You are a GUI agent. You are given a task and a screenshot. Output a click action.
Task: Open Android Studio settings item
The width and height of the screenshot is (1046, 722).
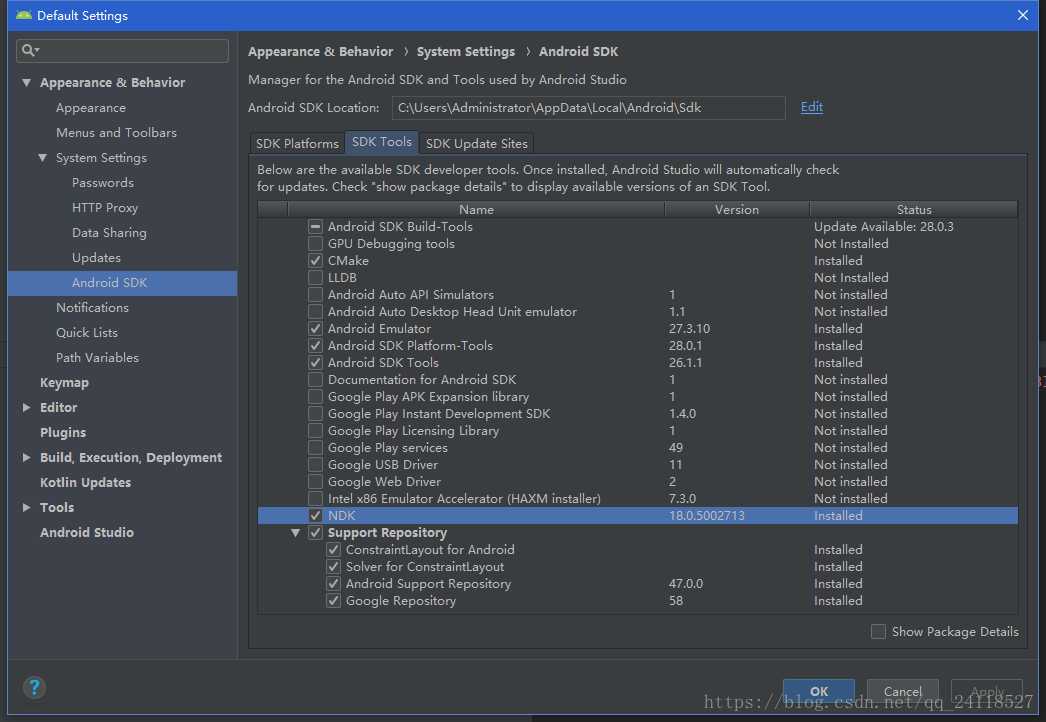[x=87, y=532]
